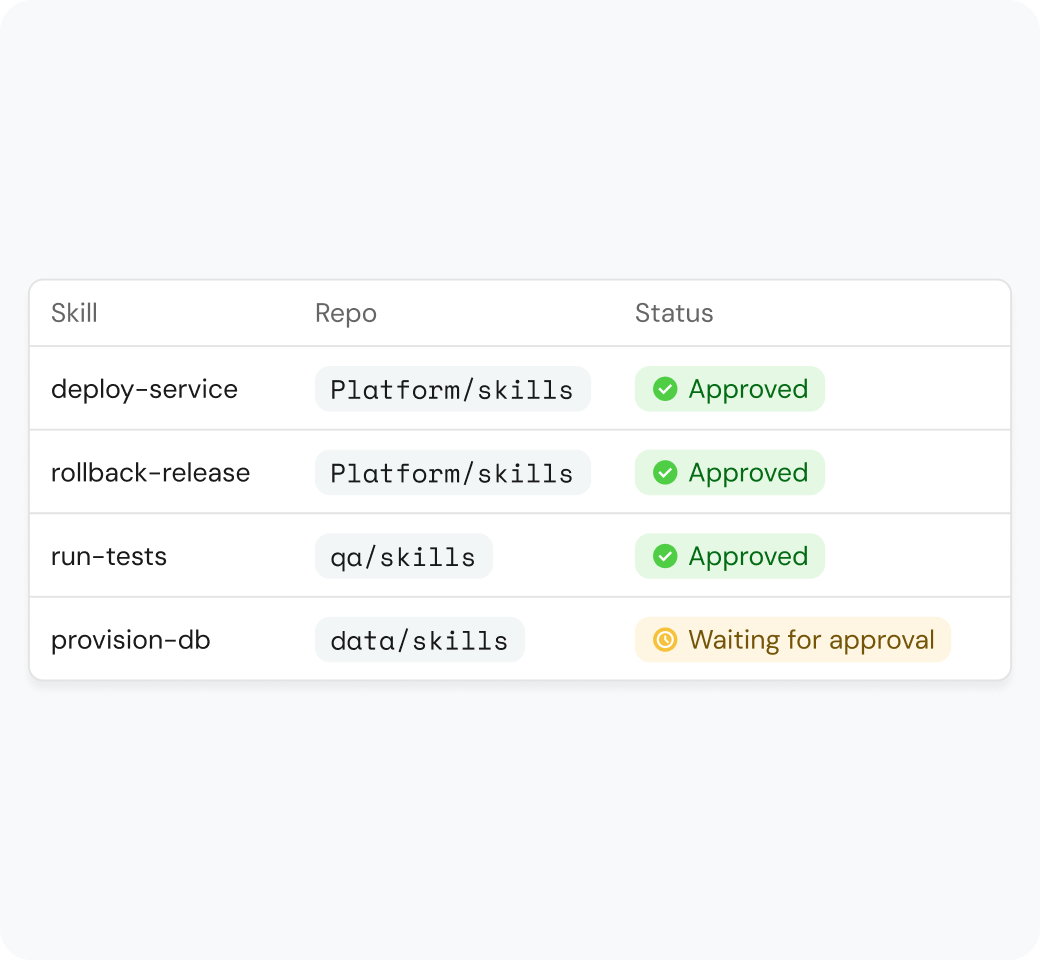This screenshot has width=1040, height=960.
Task: Click the Skill column header
Action: pos(74,312)
